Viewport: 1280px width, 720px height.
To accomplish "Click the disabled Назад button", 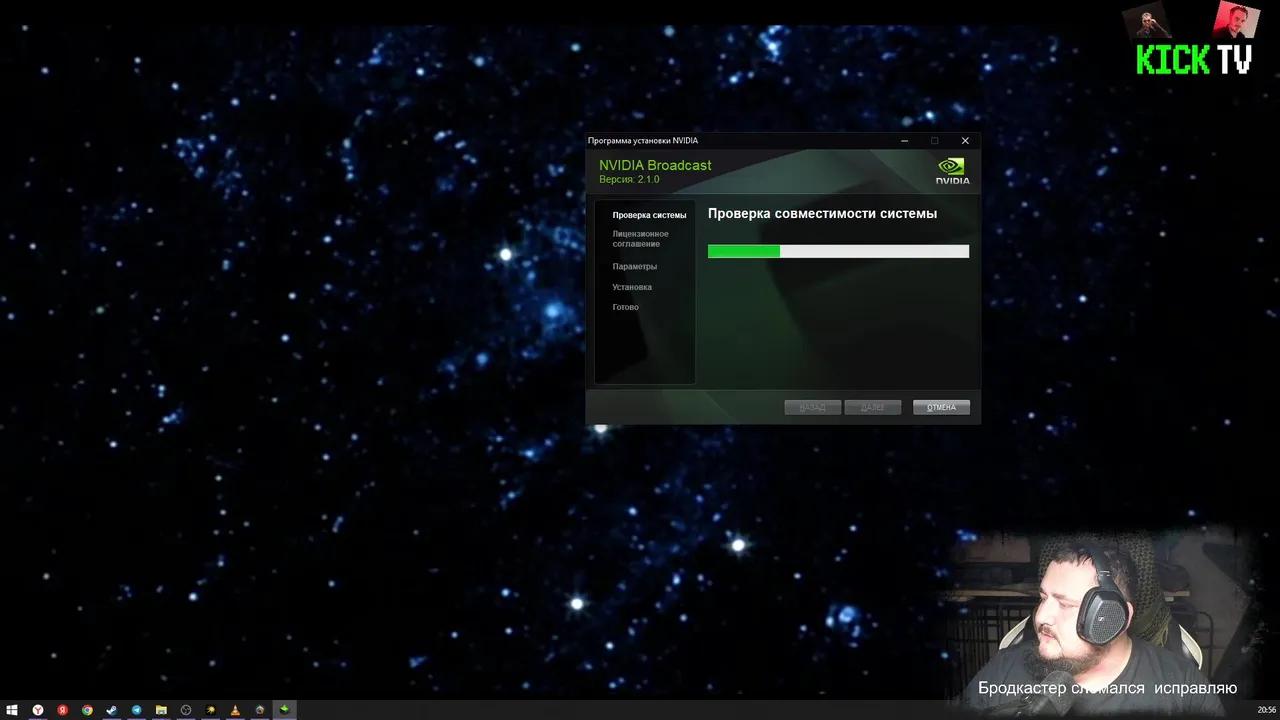I will 813,407.
